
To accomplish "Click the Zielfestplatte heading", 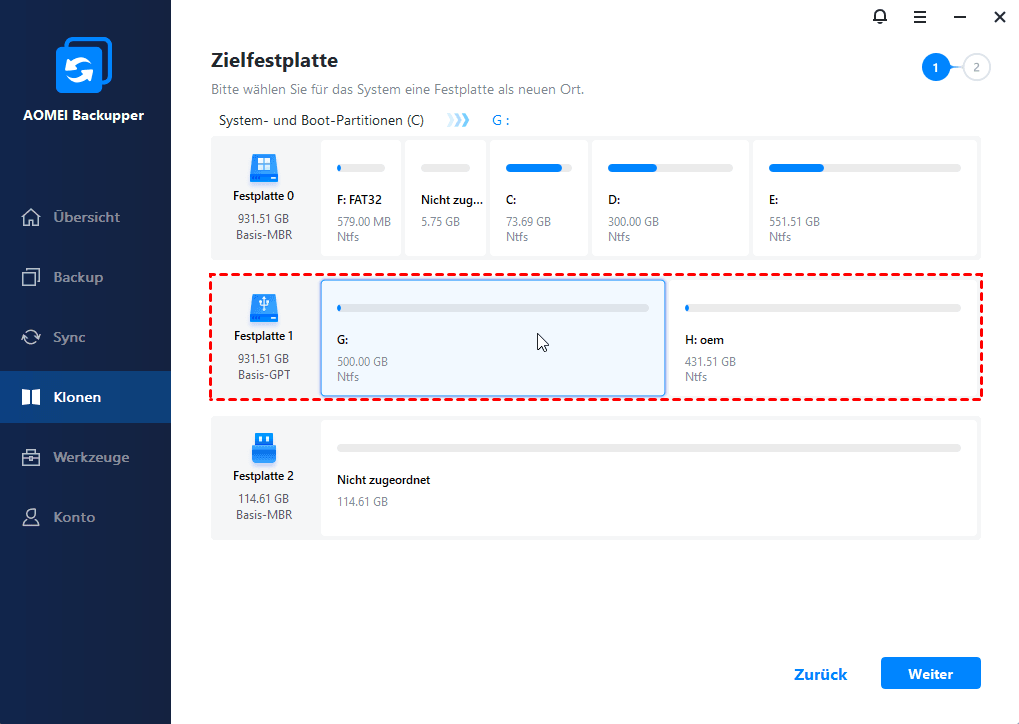I will pyautogui.click(x=274, y=60).
